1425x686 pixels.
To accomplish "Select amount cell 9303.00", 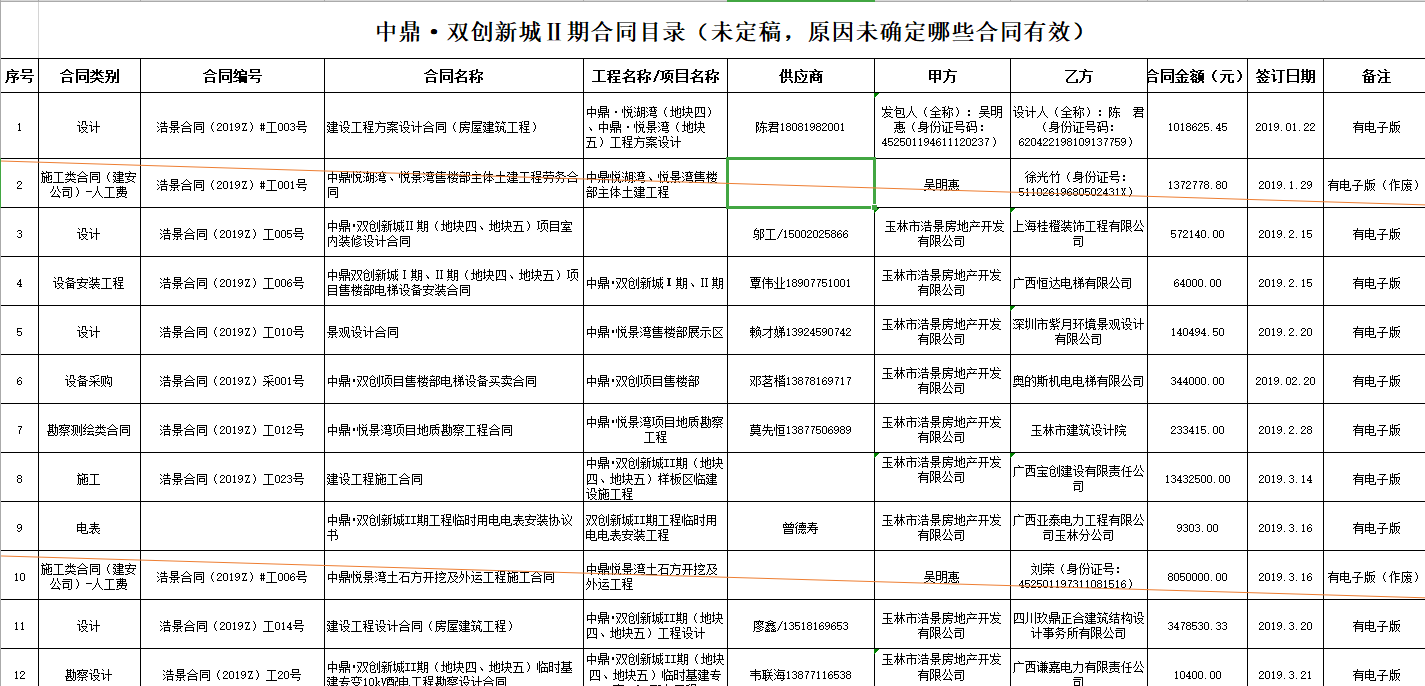I will tap(1197, 528).
